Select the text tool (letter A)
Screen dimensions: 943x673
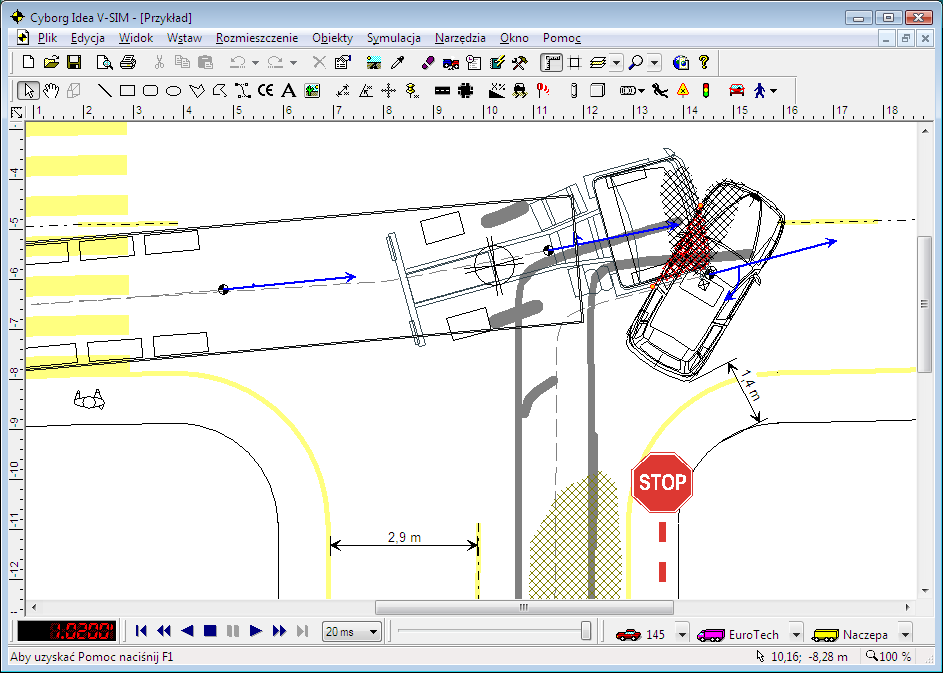[288, 90]
